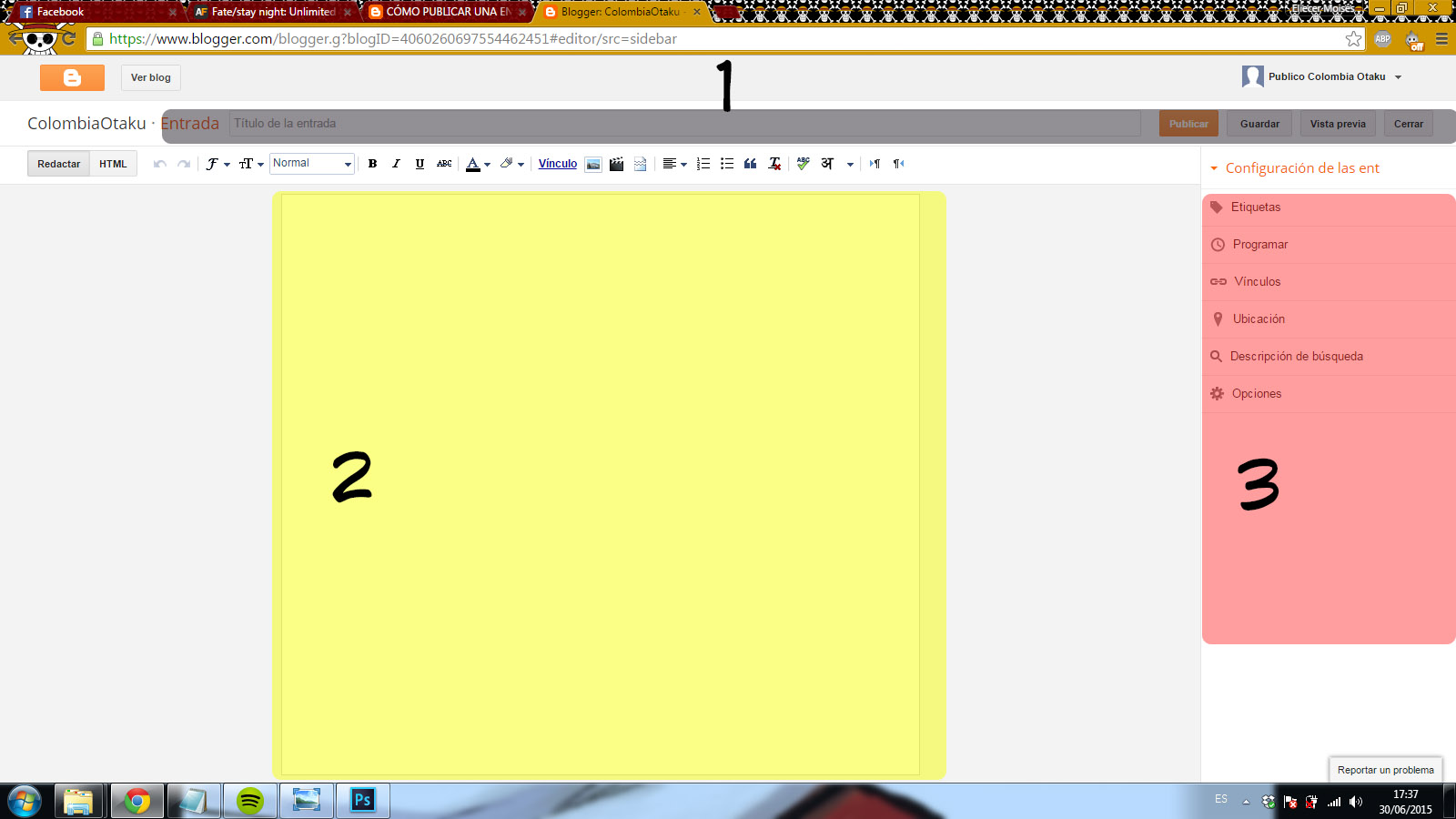The width and height of the screenshot is (1456, 819).
Task: Apply strikethrough formatting
Action: coord(444,164)
